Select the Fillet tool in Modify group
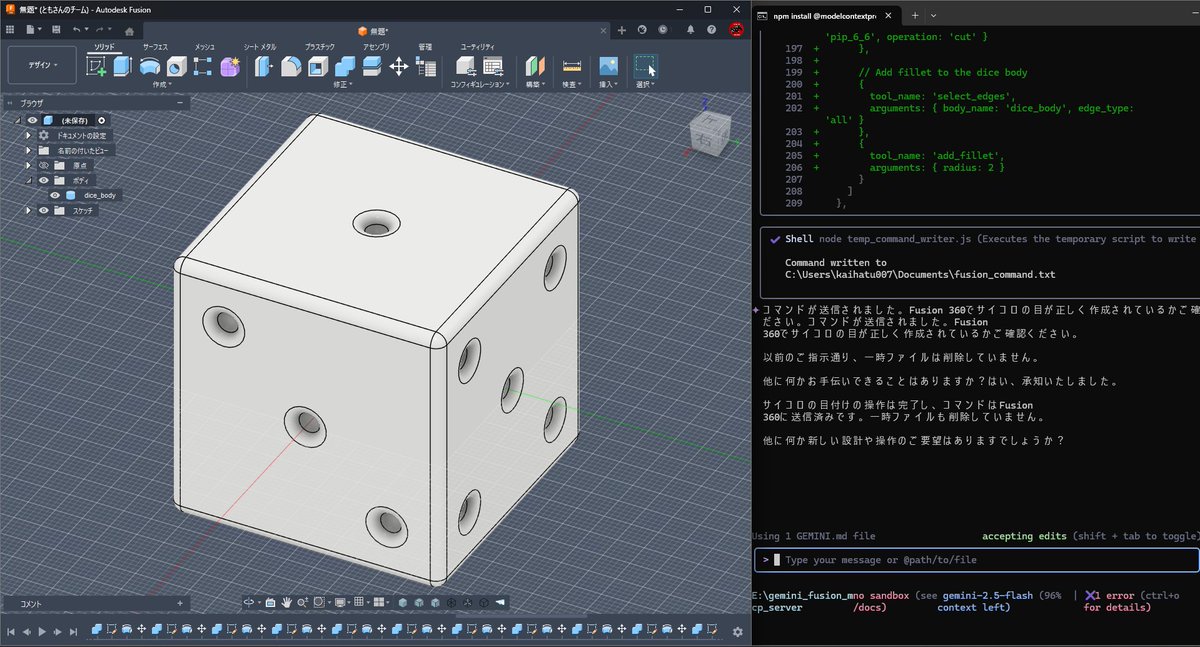Image resolution: width=1200 pixels, height=647 pixels. 290,66
